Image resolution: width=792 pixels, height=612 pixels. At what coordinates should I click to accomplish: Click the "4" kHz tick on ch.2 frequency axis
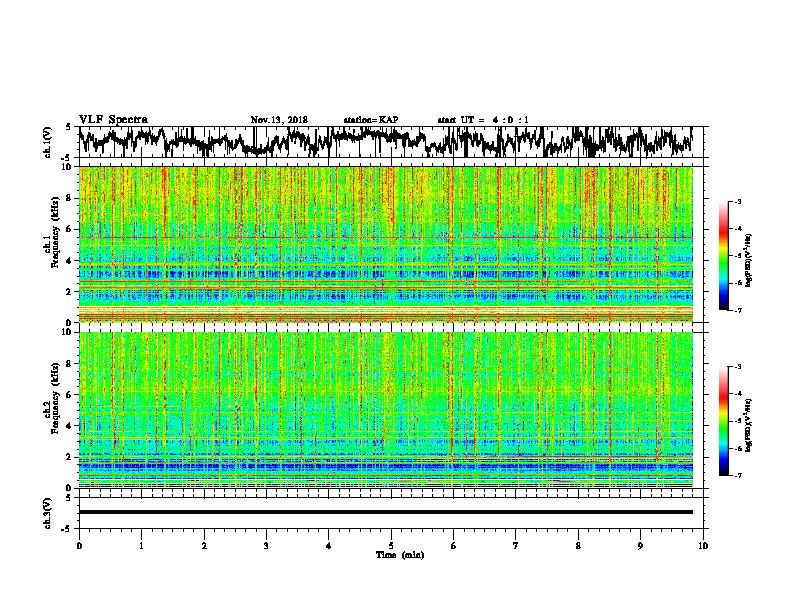pos(70,426)
